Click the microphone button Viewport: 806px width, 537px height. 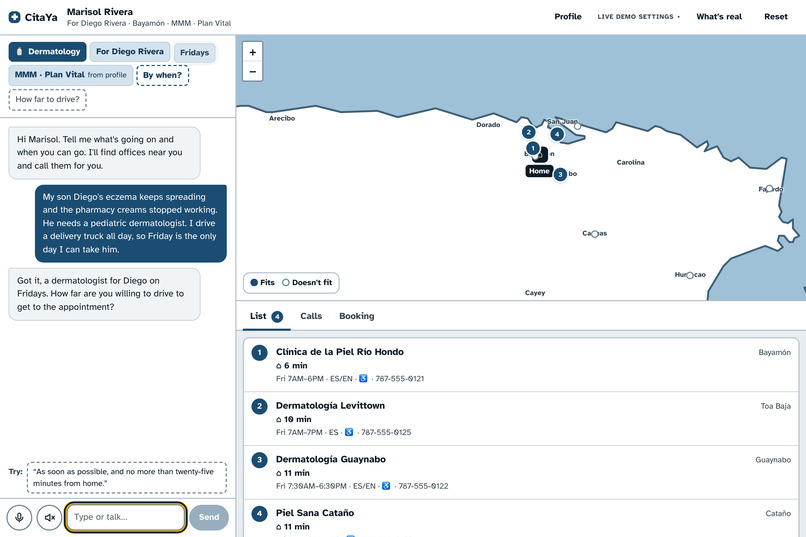[19, 517]
